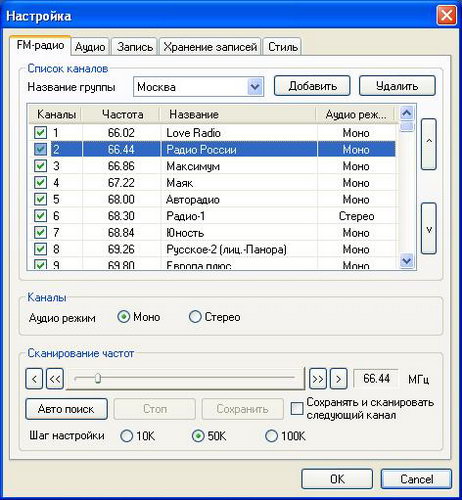
Task: Click the frequency scan slider thumb
Action: click(98, 379)
